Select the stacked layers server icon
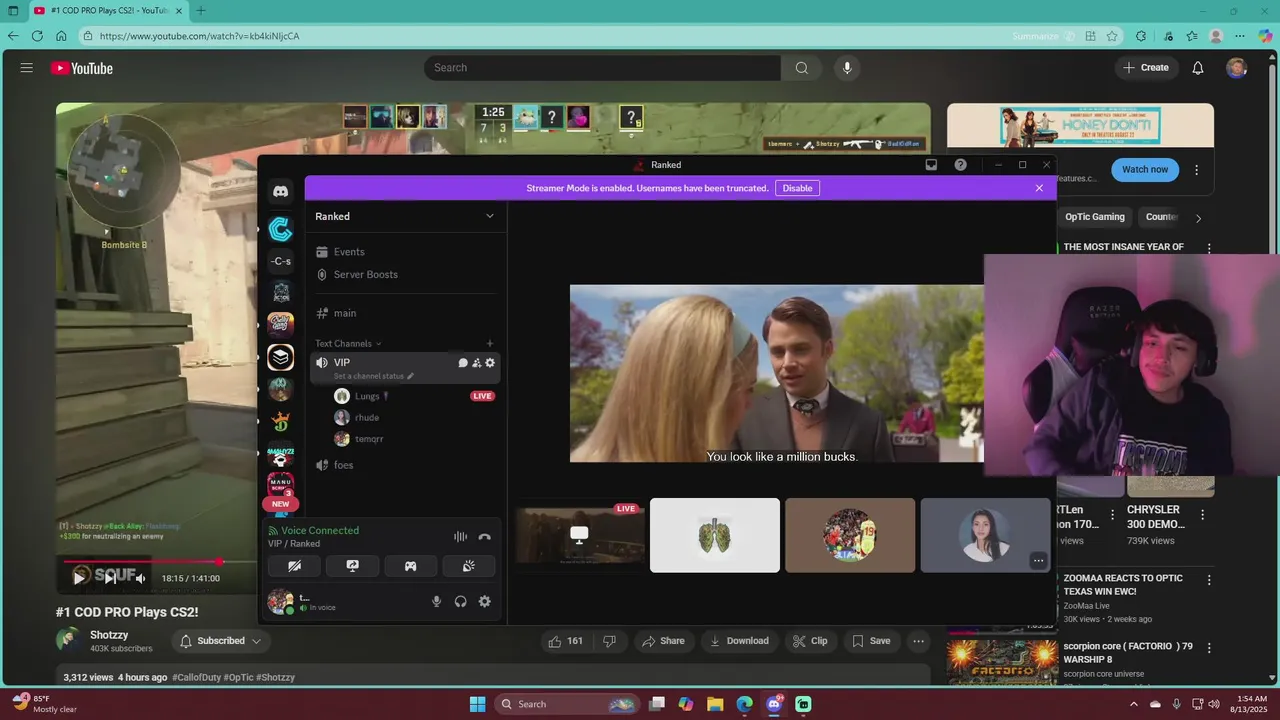The height and width of the screenshot is (720, 1280). coord(281,357)
